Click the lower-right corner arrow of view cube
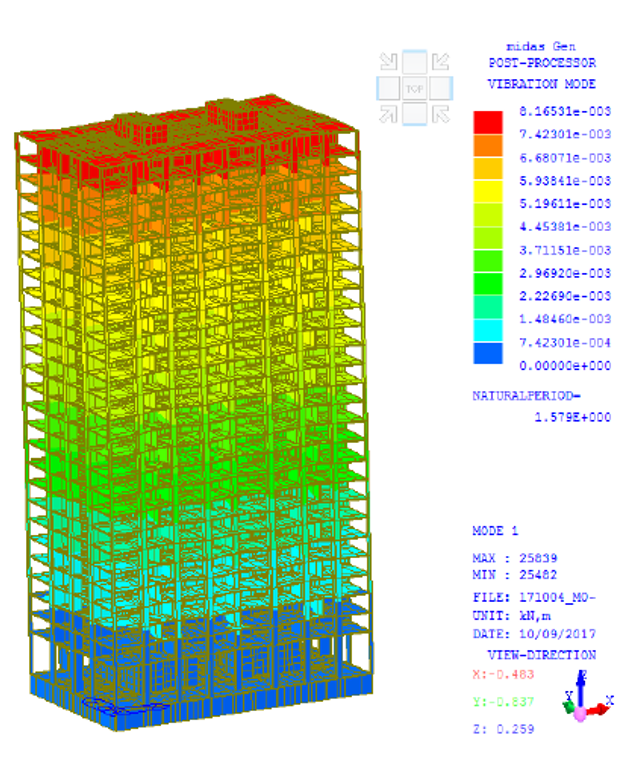 tap(441, 114)
